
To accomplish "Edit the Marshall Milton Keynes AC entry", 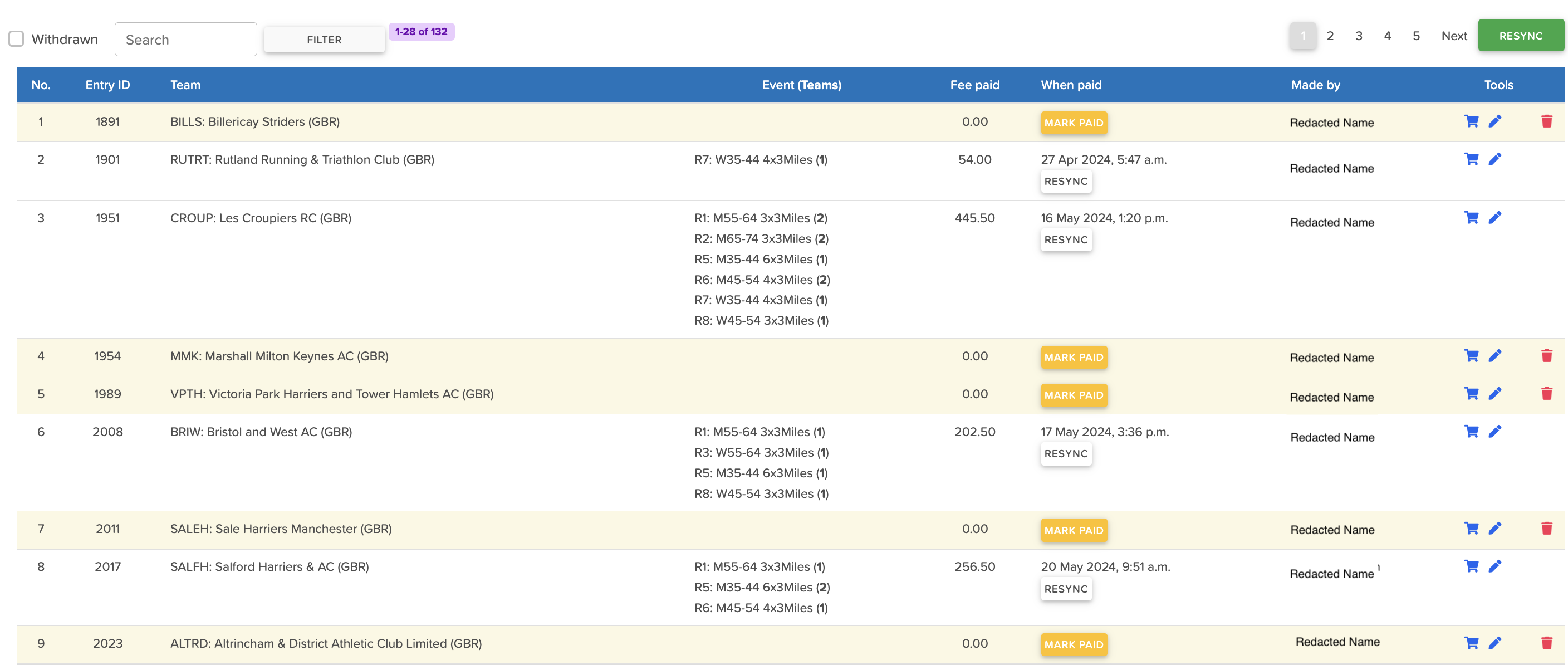I will click(x=1495, y=356).
